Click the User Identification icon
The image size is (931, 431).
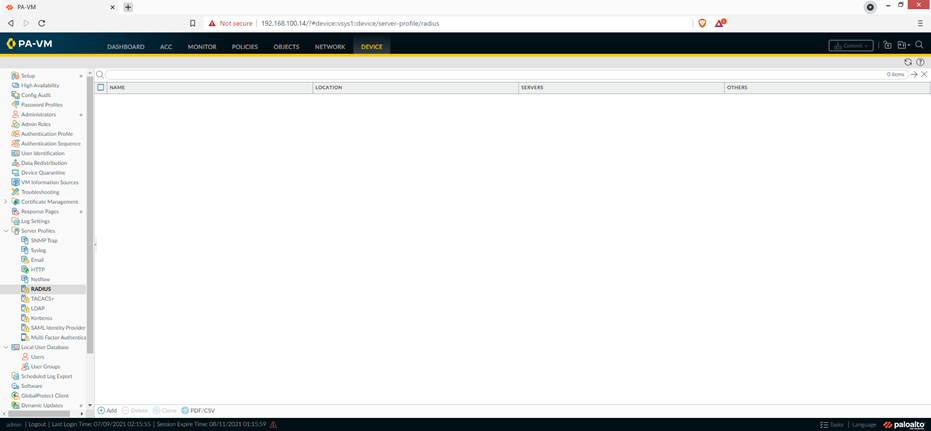click(16, 153)
